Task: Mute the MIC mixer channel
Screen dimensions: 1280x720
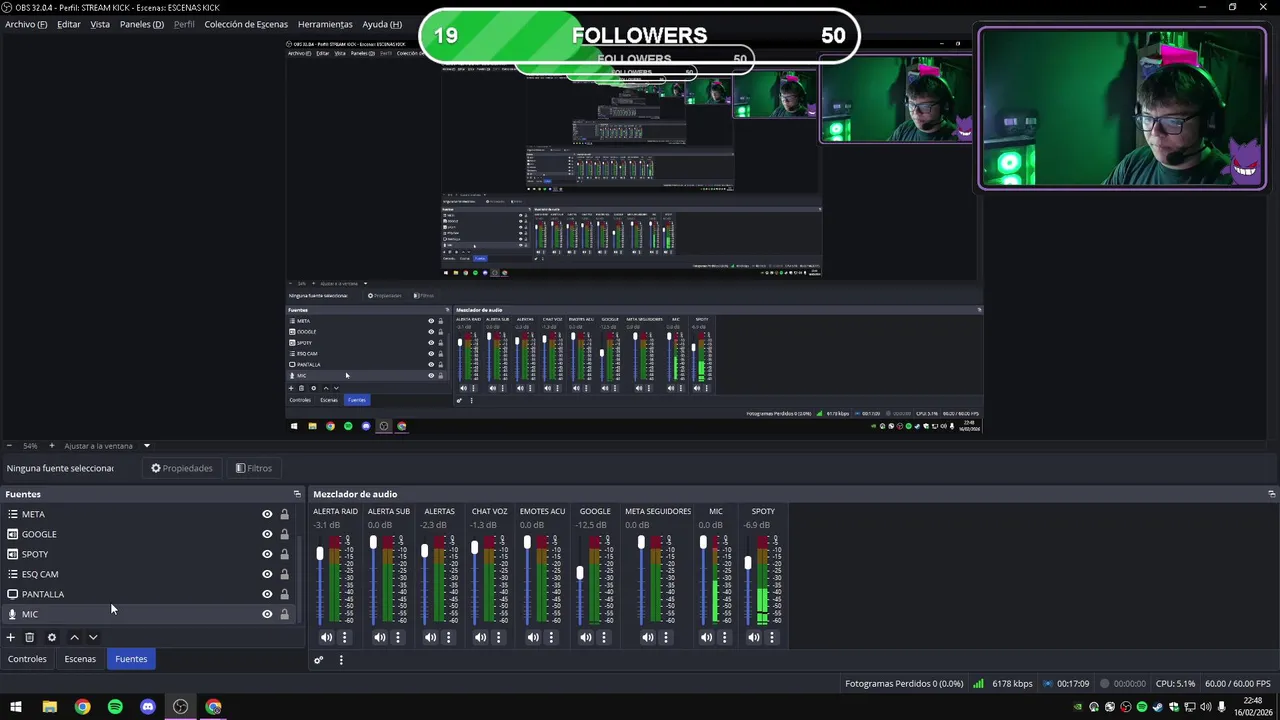Action: coord(707,637)
